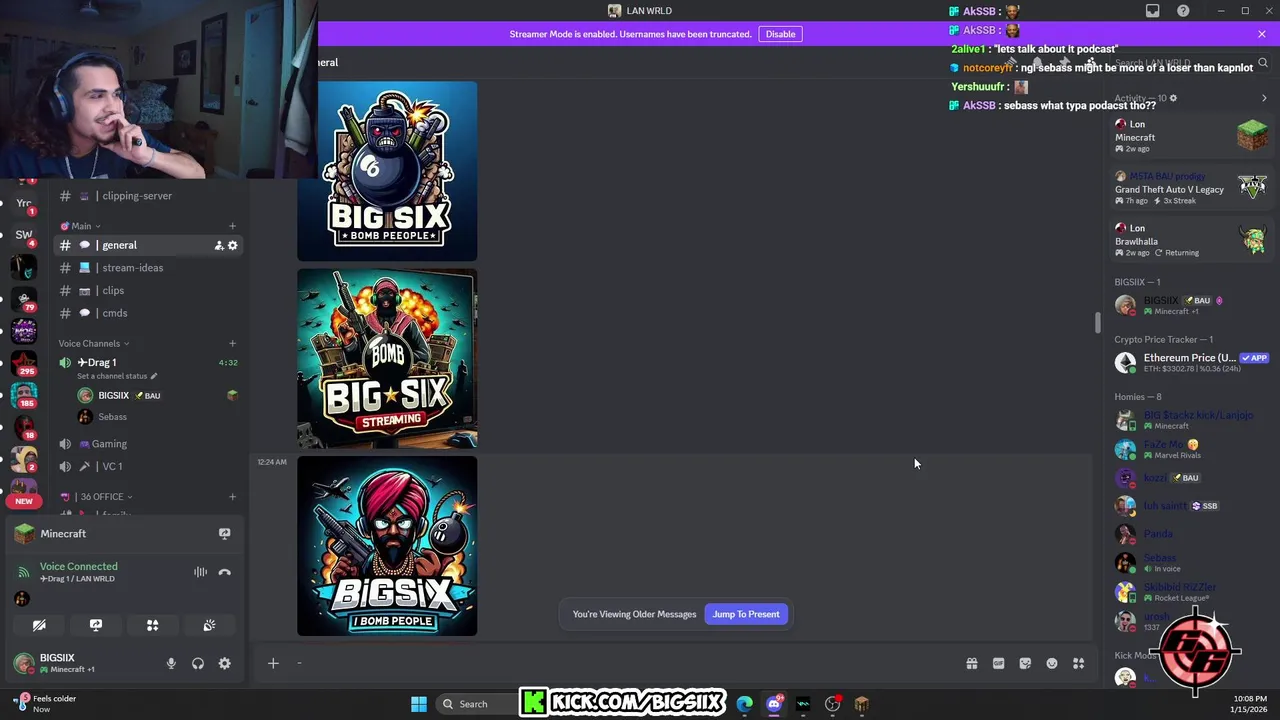Open the Minecraft taskbar icon
1280x720 pixels.
(862, 704)
